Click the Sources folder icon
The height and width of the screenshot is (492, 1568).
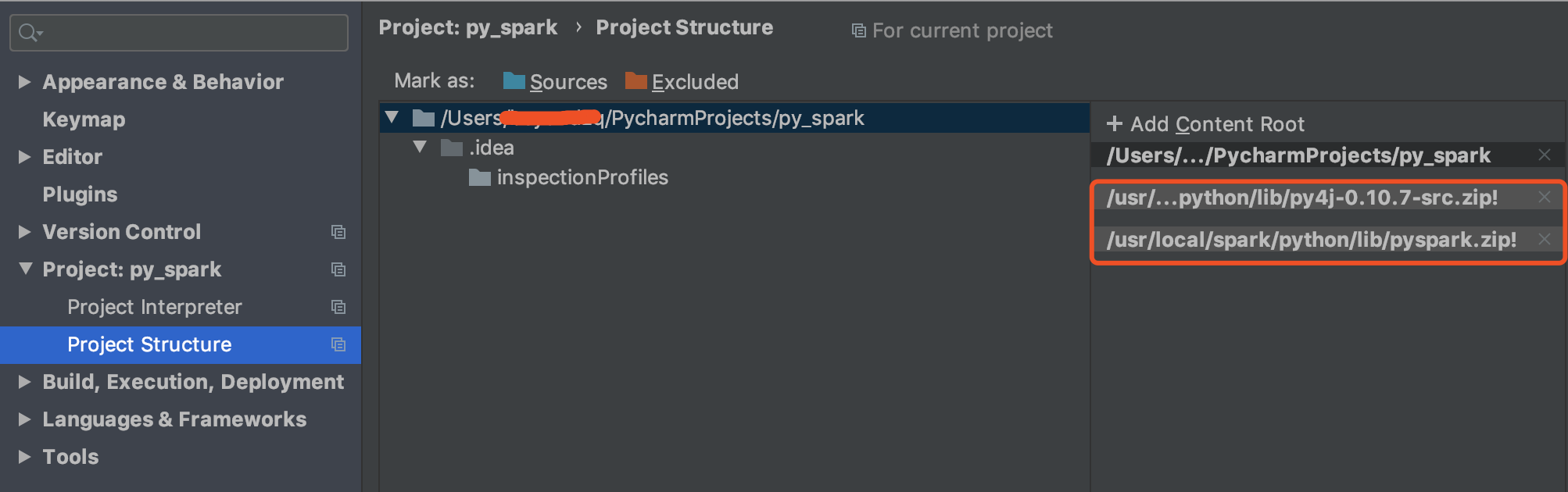(514, 81)
